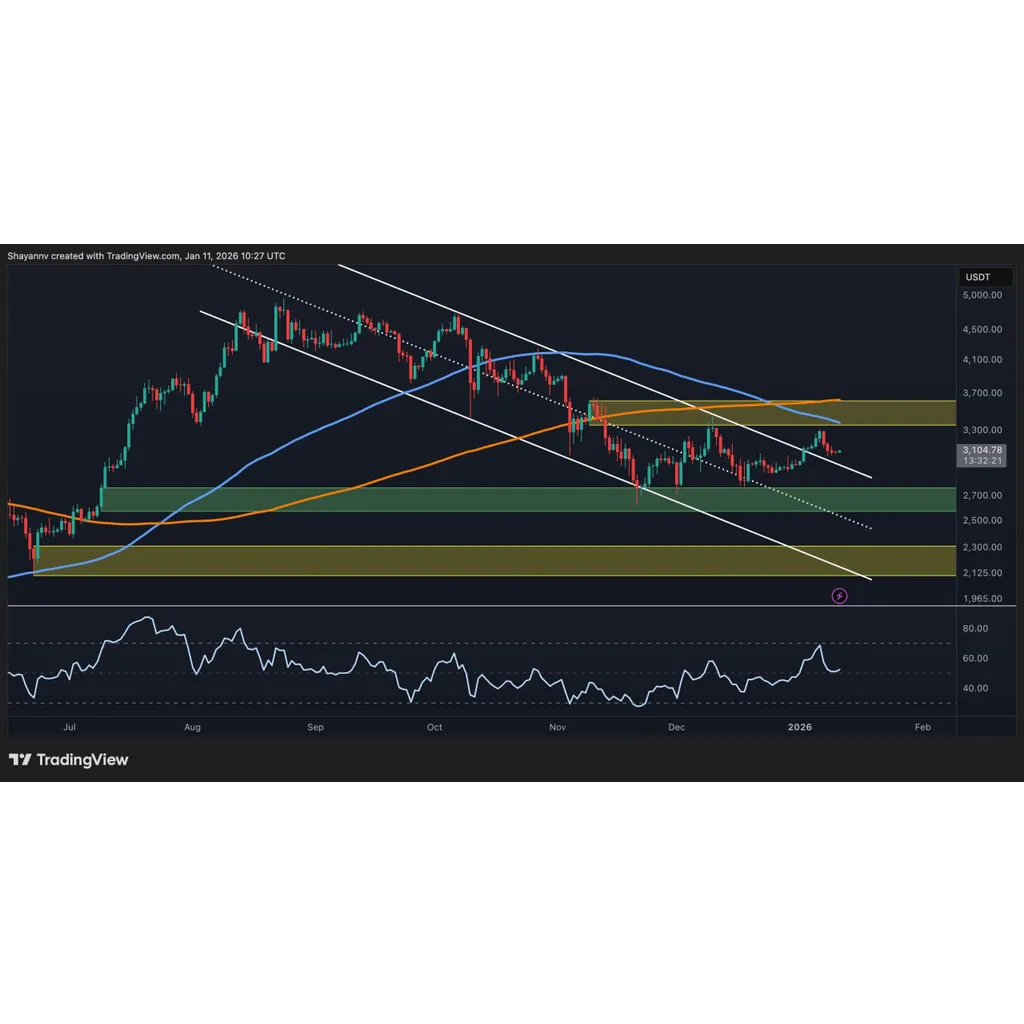
Task: Click the Aug label on time axis
Action: pos(192,727)
